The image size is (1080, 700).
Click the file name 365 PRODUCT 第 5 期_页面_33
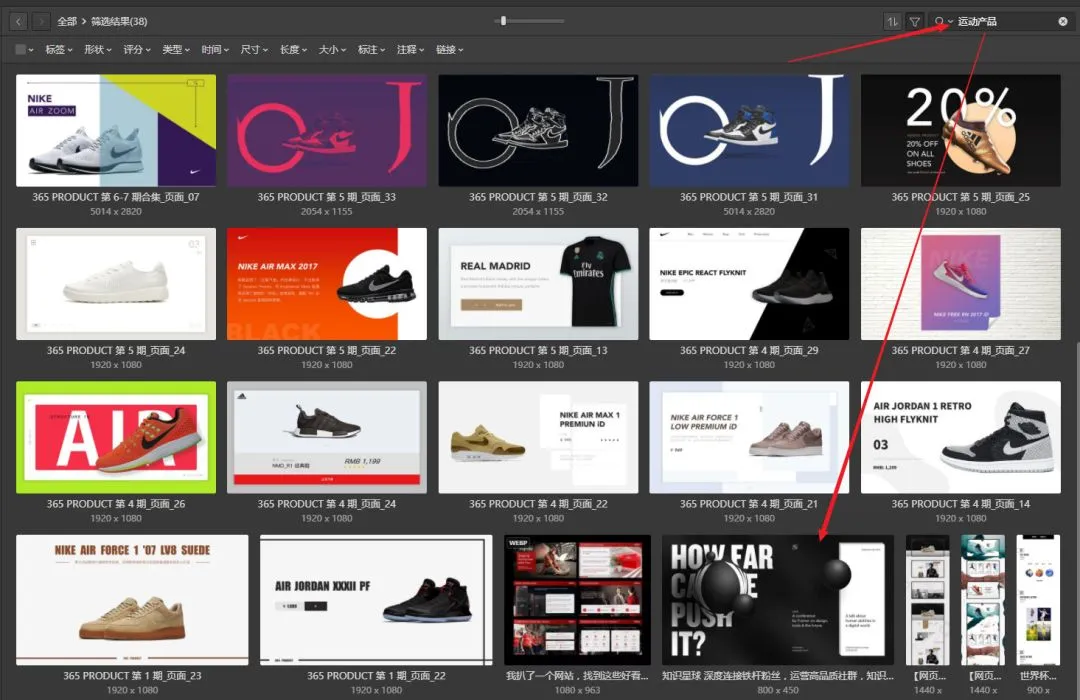(x=326, y=197)
